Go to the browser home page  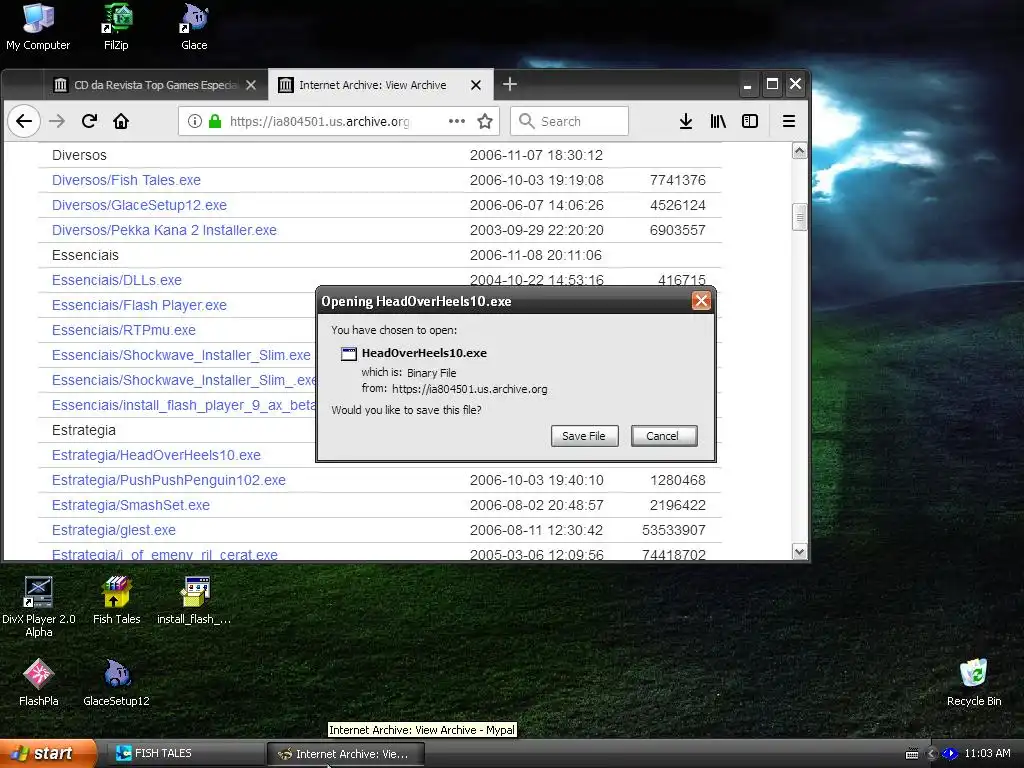tap(121, 121)
